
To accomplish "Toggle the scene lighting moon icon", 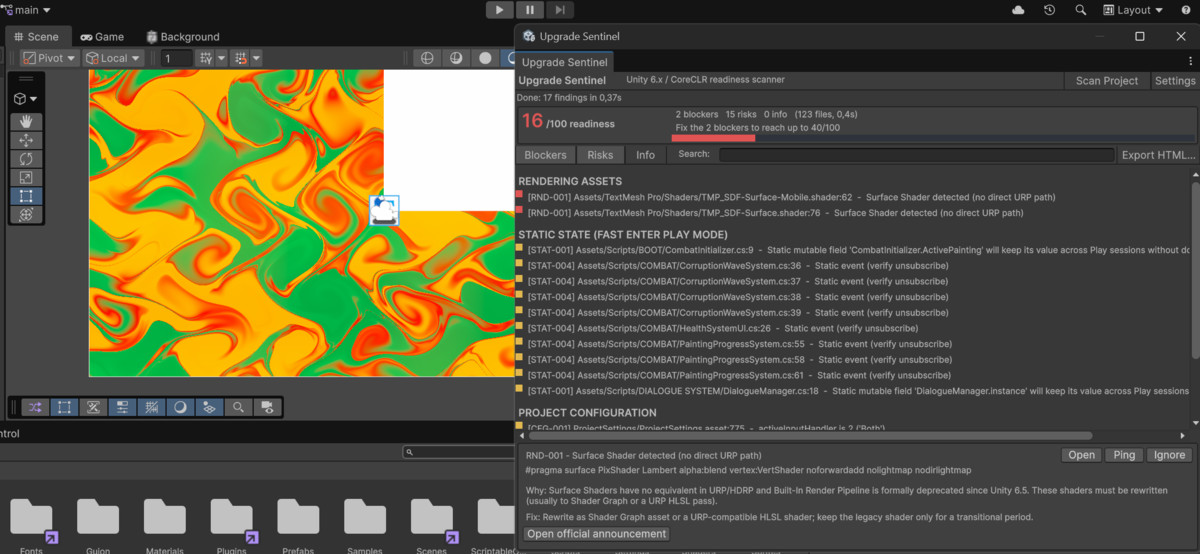I will [180, 407].
